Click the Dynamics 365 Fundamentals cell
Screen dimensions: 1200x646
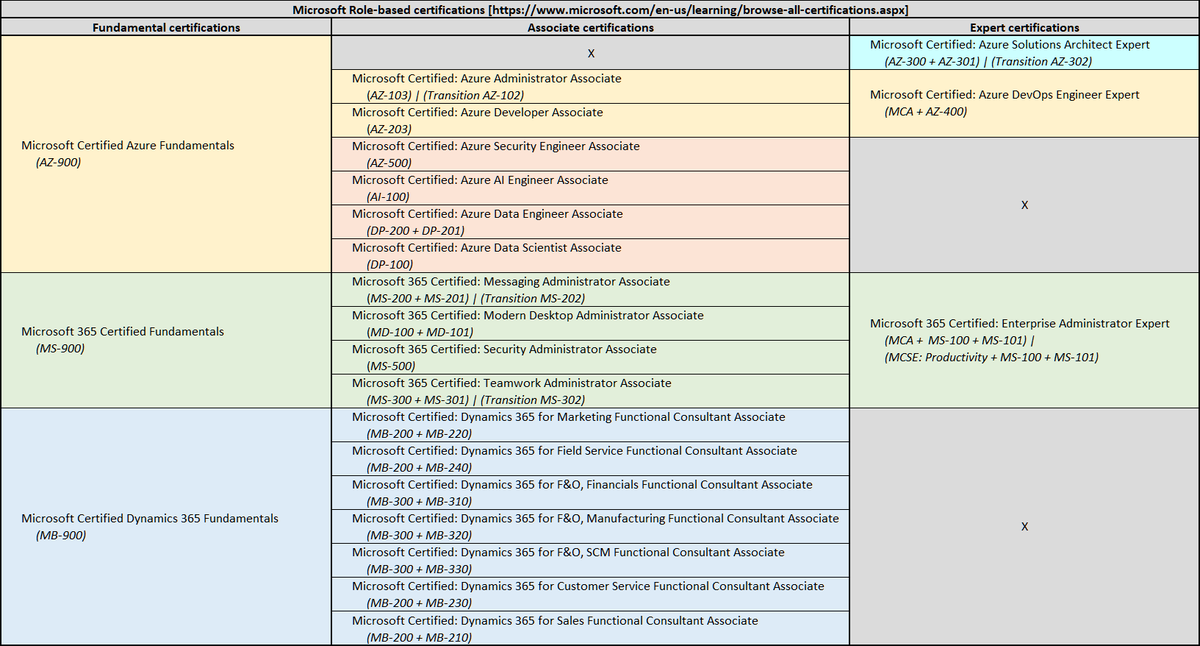pos(166,526)
